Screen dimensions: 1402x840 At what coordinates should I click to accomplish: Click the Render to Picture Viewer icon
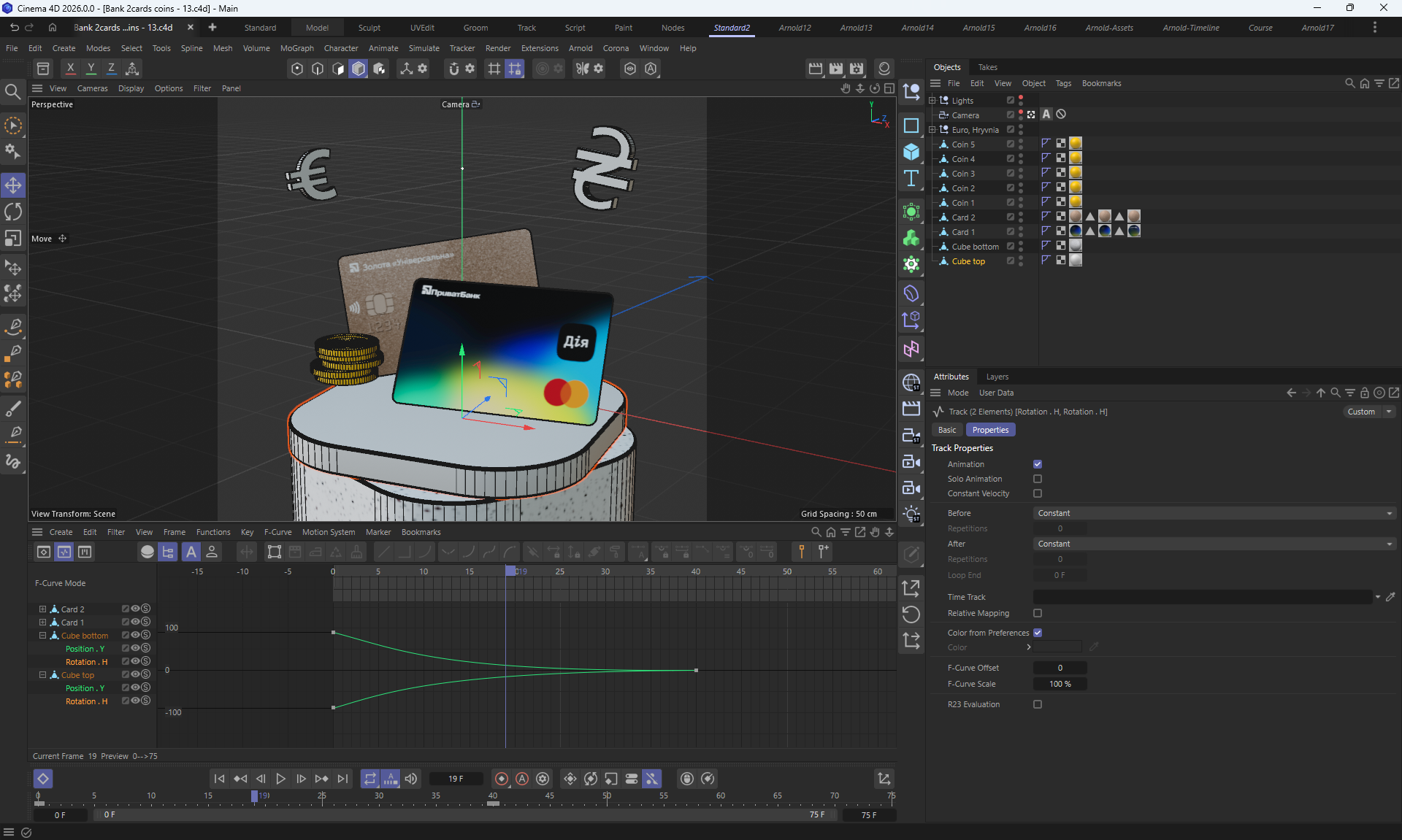836,69
